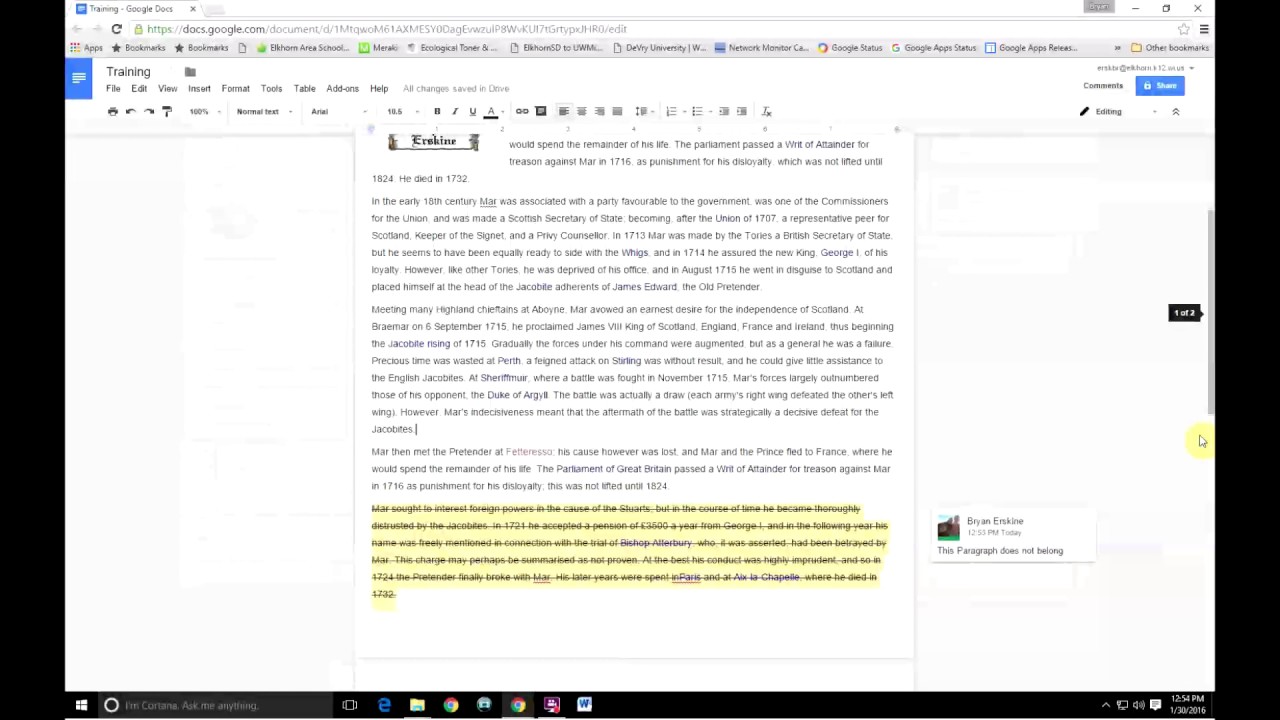
Task: Open the font size dropdown
Action: (402, 111)
